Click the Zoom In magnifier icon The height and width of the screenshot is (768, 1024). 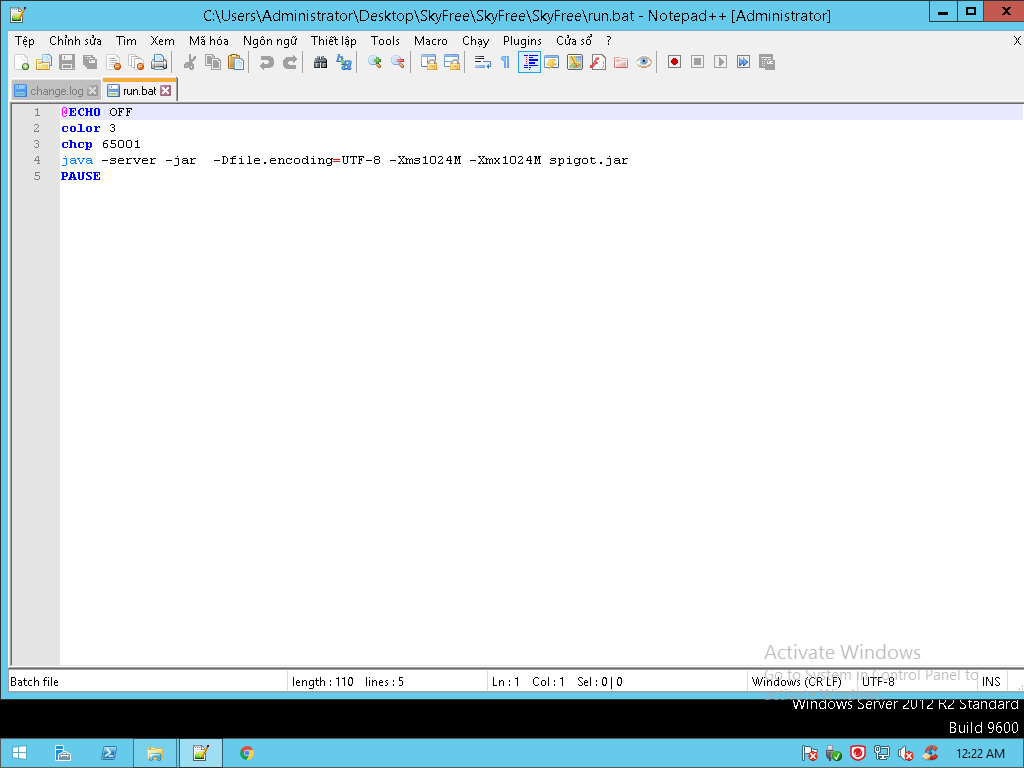(x=374, y=62)
